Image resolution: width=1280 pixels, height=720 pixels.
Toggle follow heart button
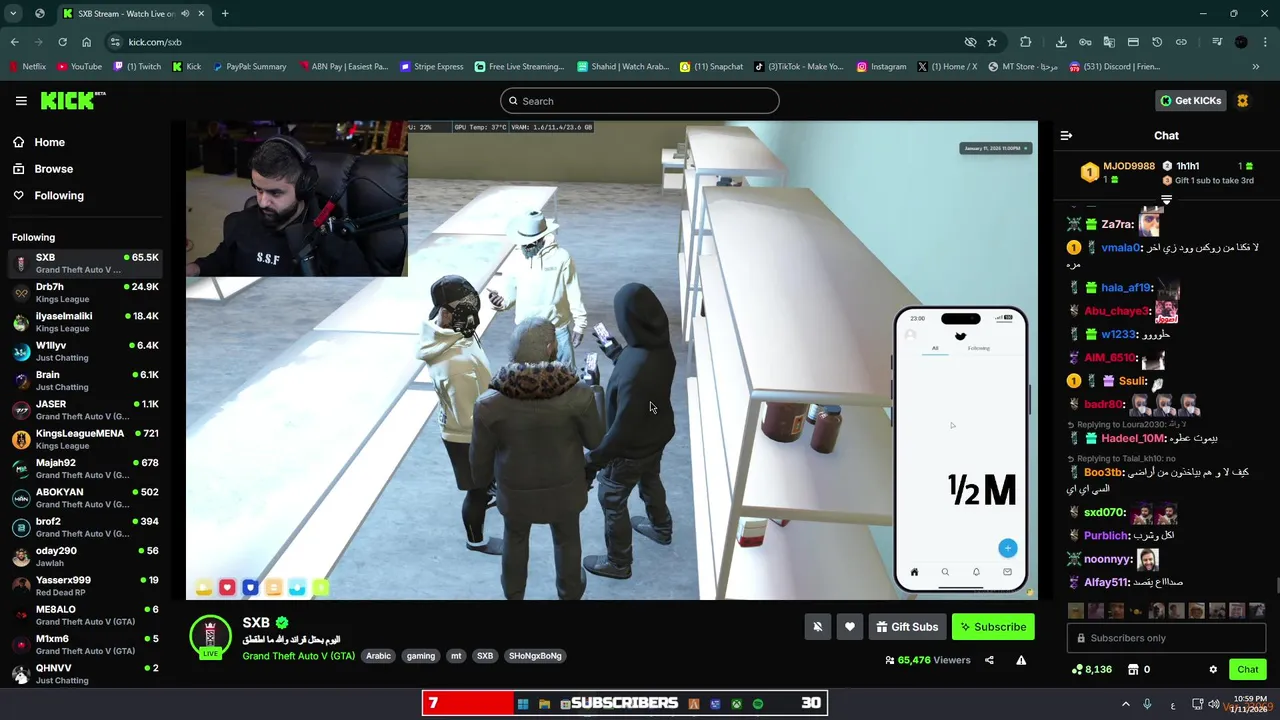coord(849,627)
